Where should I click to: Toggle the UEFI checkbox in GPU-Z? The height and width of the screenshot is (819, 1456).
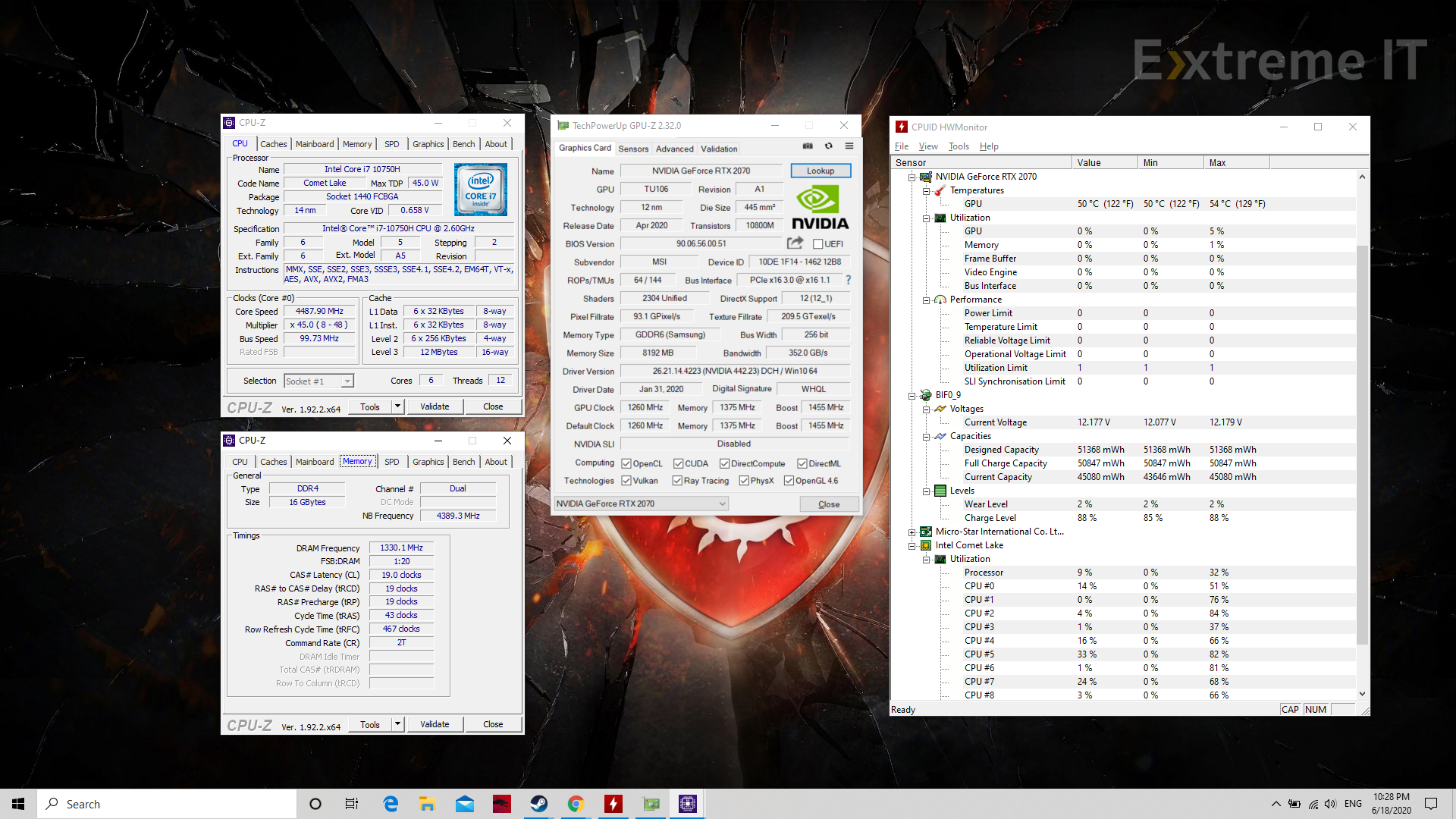817,244
